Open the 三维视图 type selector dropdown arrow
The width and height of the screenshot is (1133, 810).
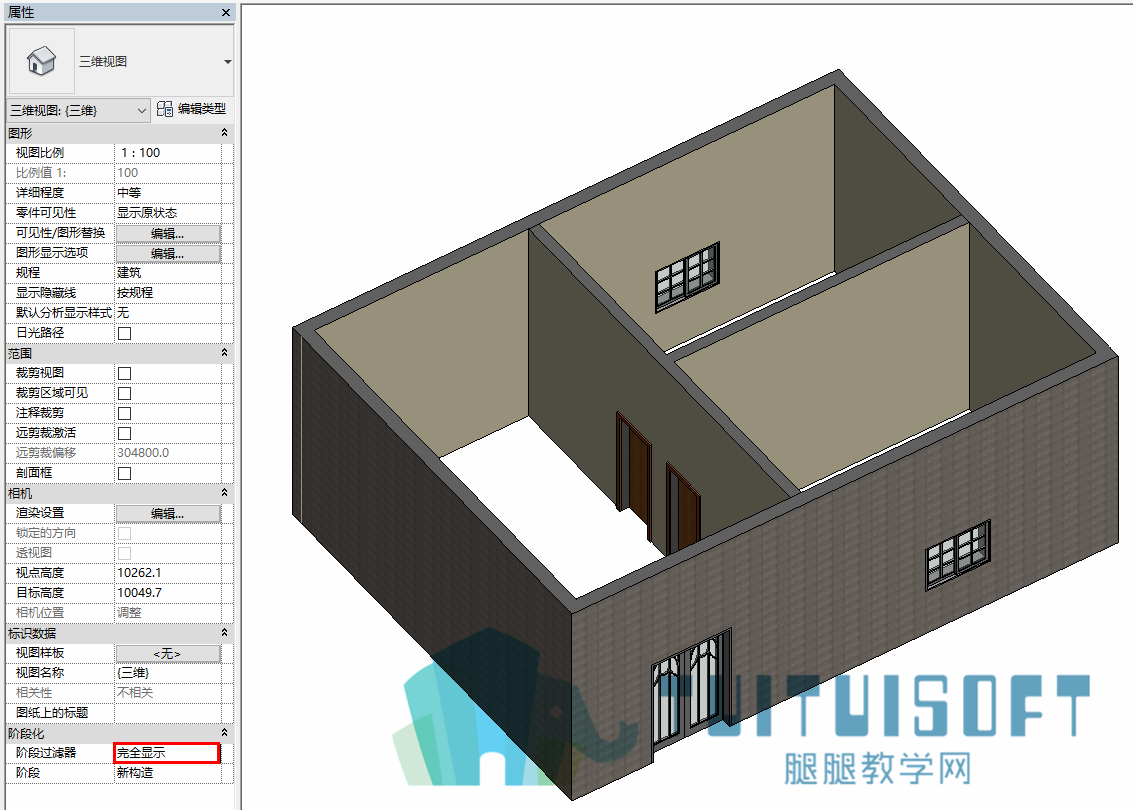coord(228,61)
